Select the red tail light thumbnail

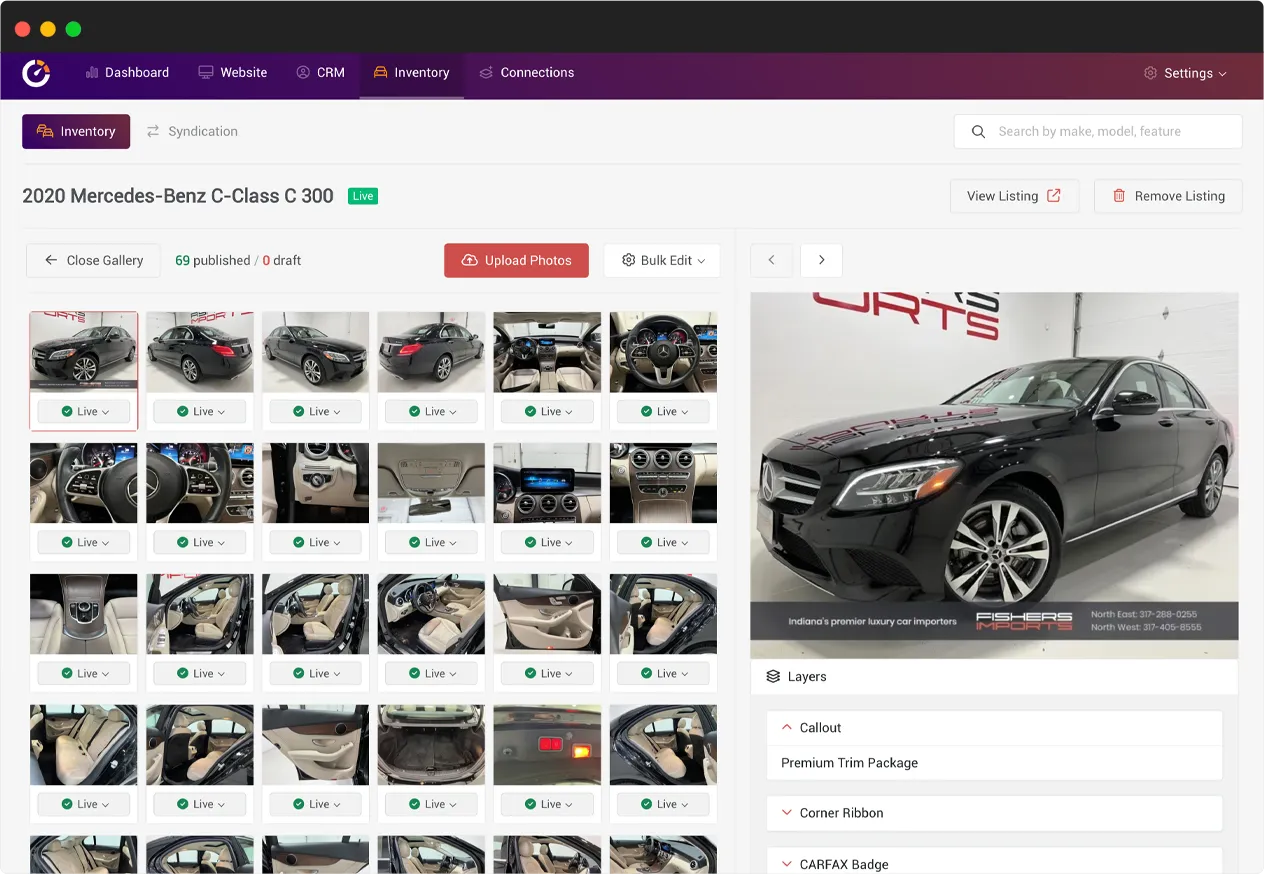tap(547, 745)
